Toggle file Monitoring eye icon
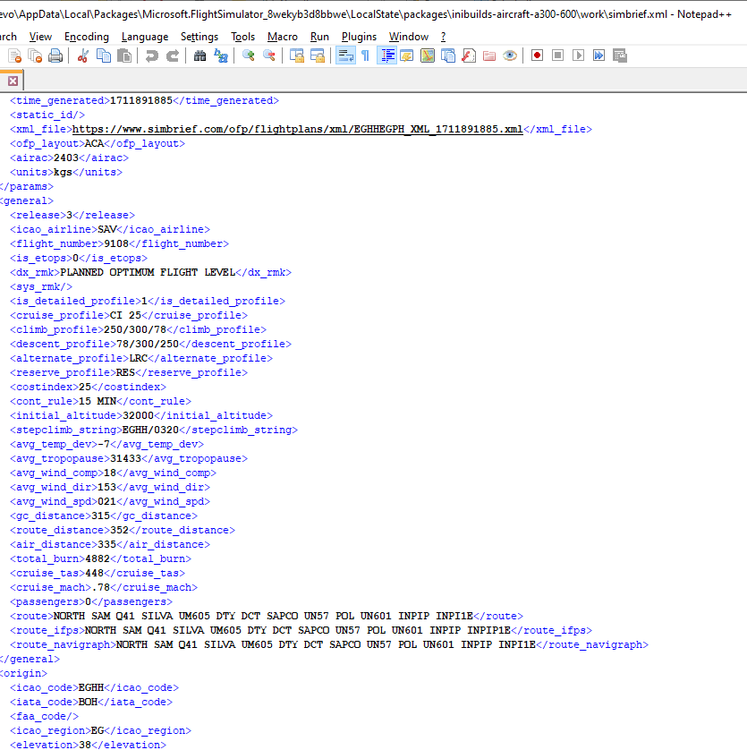This screenshot has height=750, width=747. click(x=510, y=56)
